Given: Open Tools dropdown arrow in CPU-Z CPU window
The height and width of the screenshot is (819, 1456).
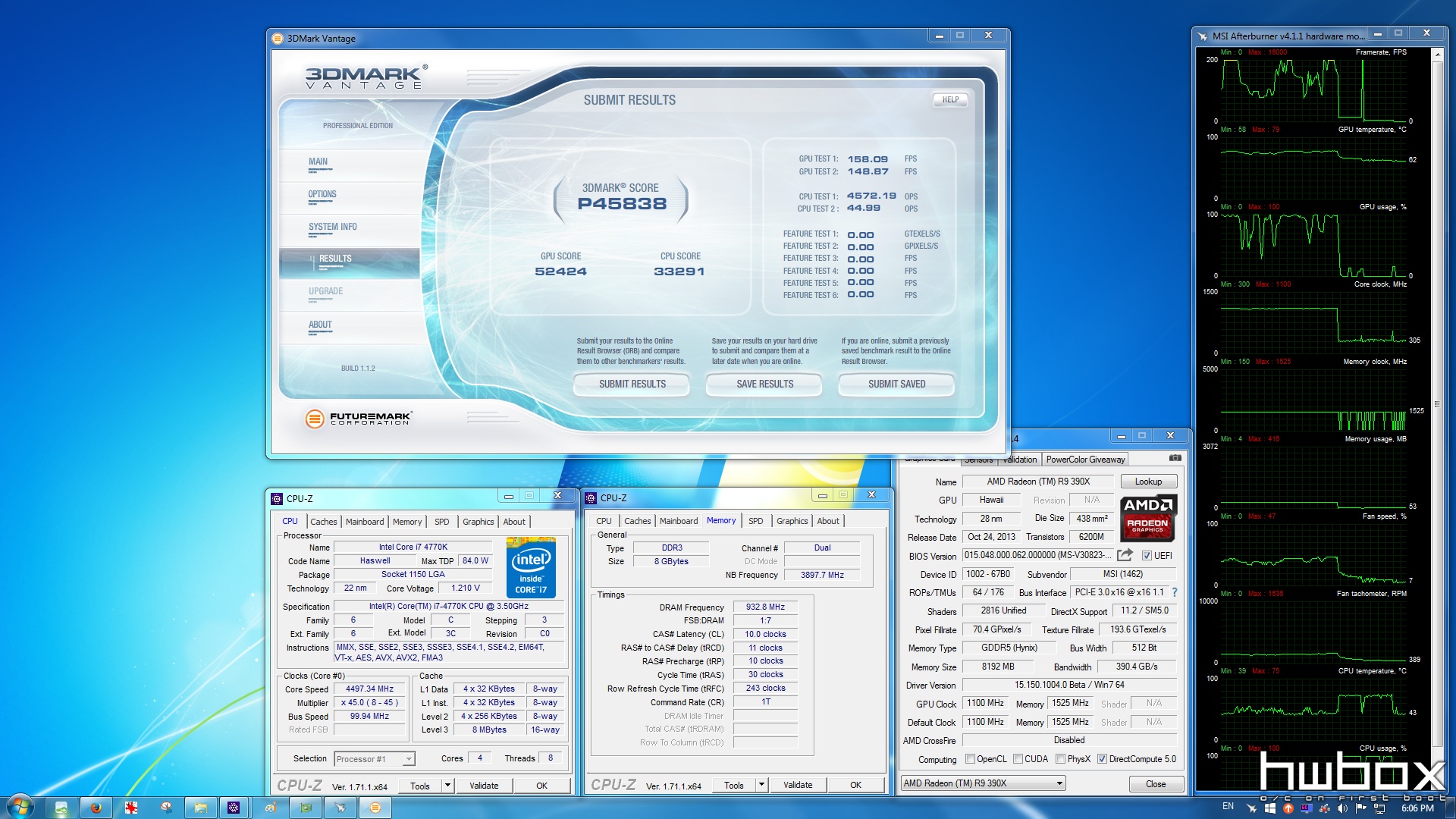Looking at the screenshot, I should click(447, 786).
